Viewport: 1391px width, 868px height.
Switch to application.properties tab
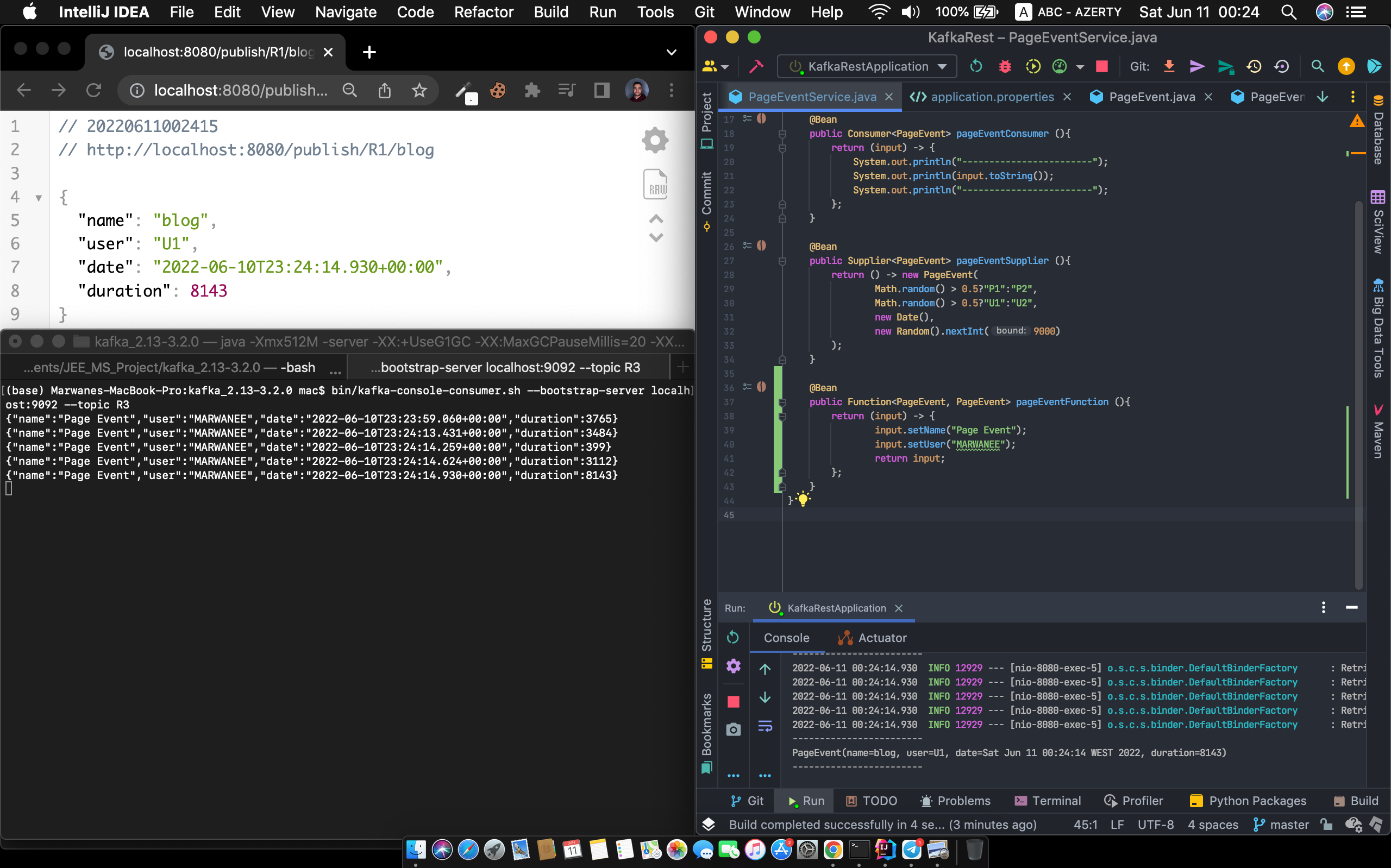point(992,97)
